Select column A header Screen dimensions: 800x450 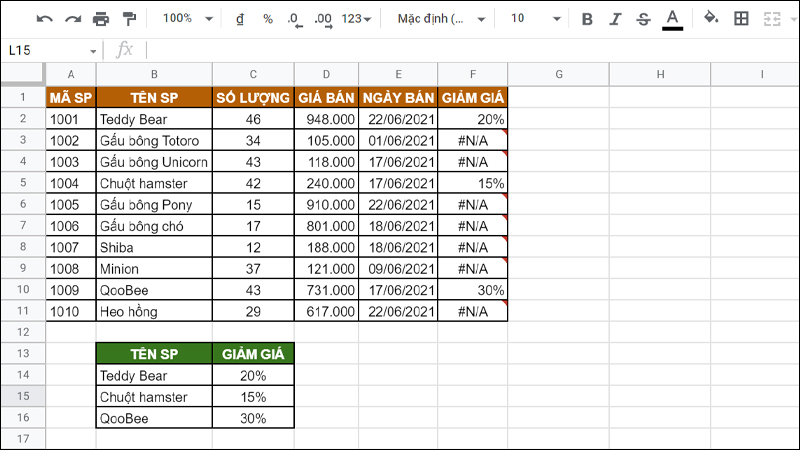tap(71, 74)
